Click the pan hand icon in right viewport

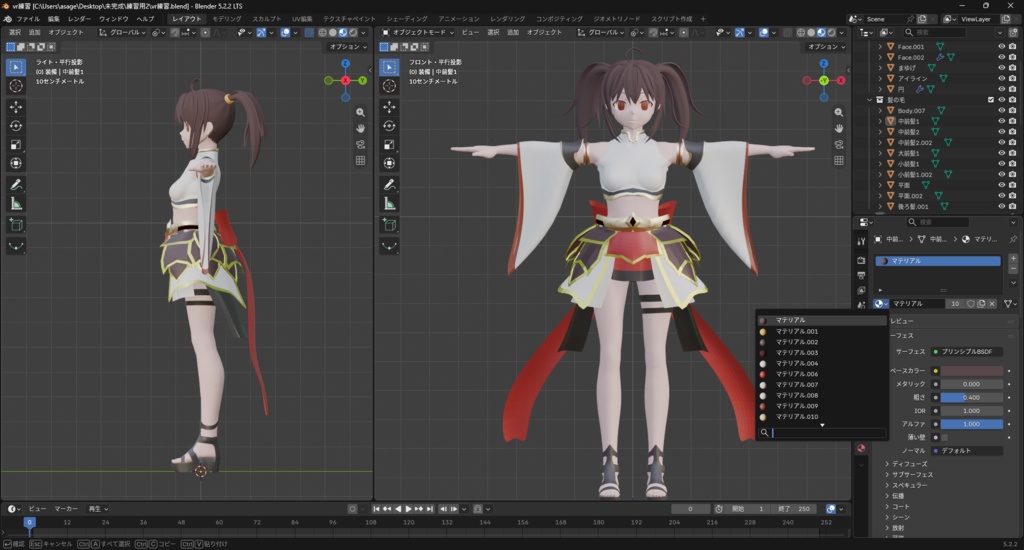pyautogui.click(x=839, y=128)
